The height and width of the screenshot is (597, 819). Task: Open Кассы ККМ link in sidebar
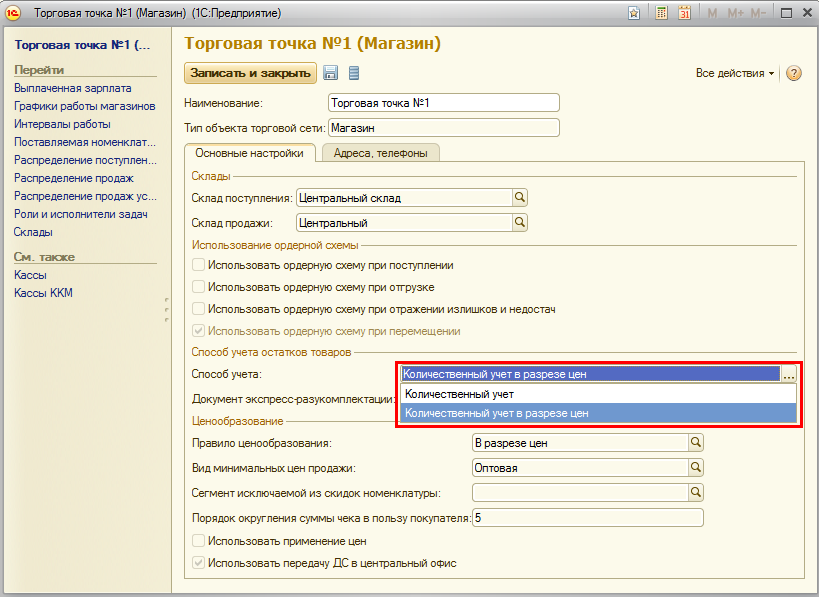click(43, 293)
